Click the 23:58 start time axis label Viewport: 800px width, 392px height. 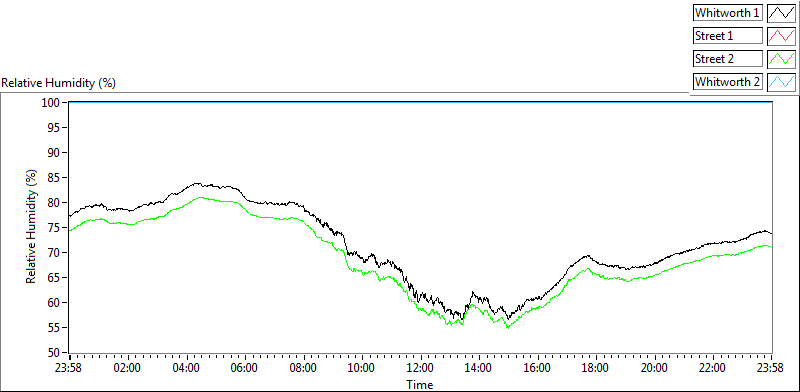pos(70,367)
